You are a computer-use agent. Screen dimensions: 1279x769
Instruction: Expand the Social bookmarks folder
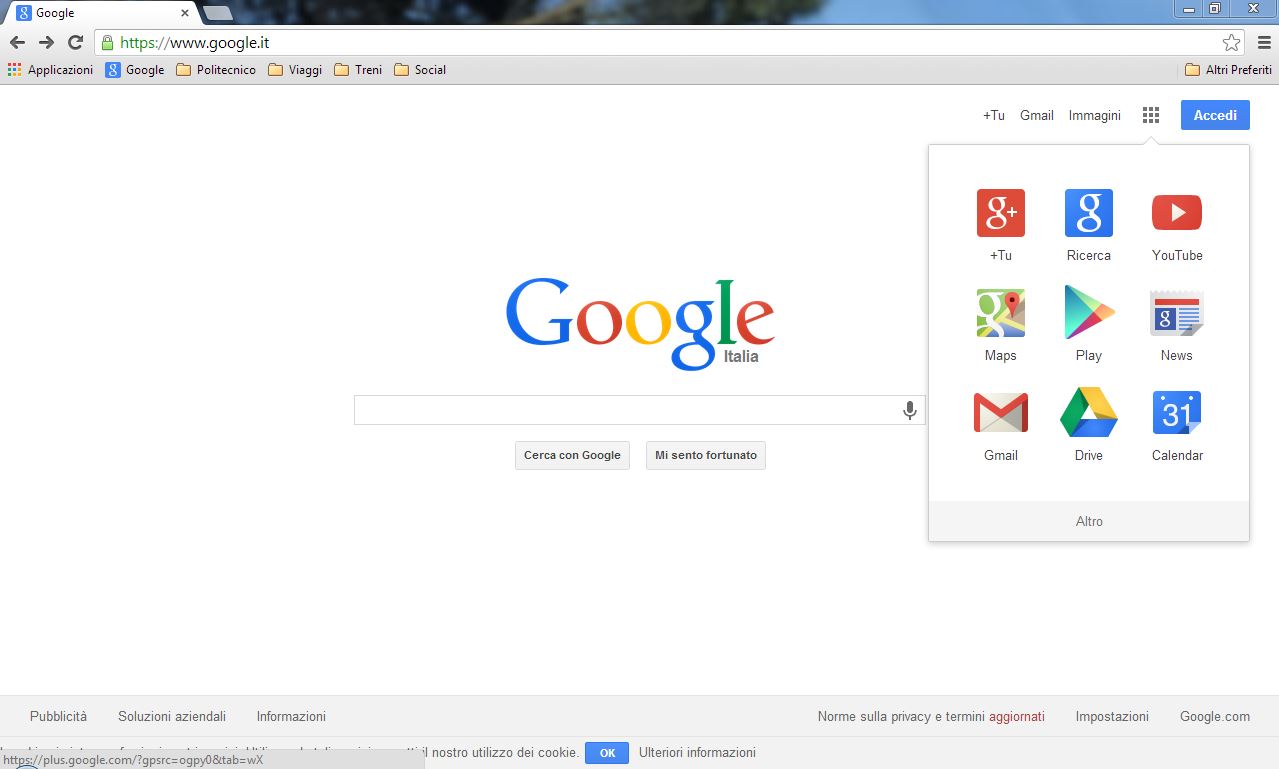click(420, 70)
